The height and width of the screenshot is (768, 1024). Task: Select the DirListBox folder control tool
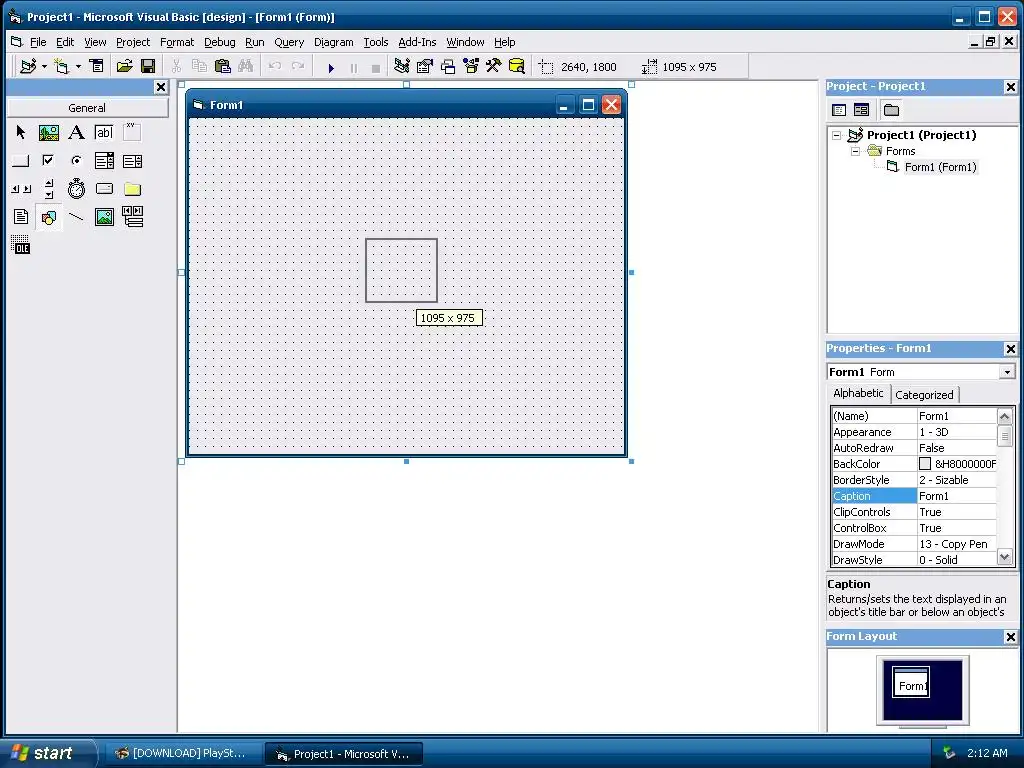133,189
